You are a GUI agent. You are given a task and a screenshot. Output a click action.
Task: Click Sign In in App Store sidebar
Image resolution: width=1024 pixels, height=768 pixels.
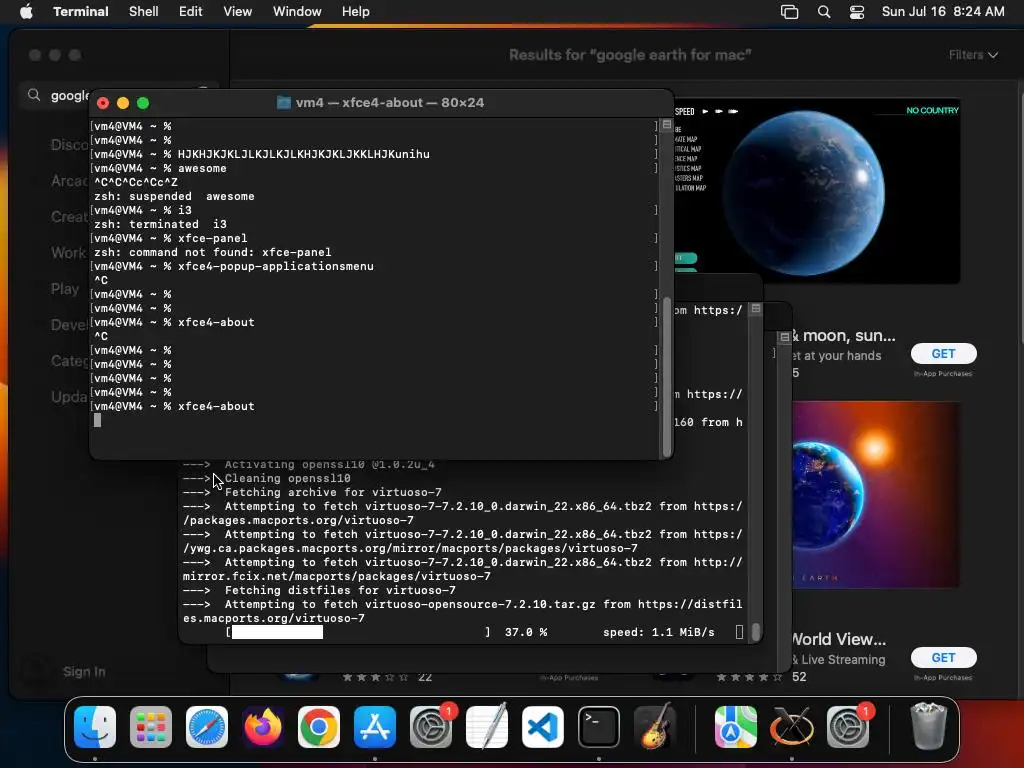(x=84, y=671)
